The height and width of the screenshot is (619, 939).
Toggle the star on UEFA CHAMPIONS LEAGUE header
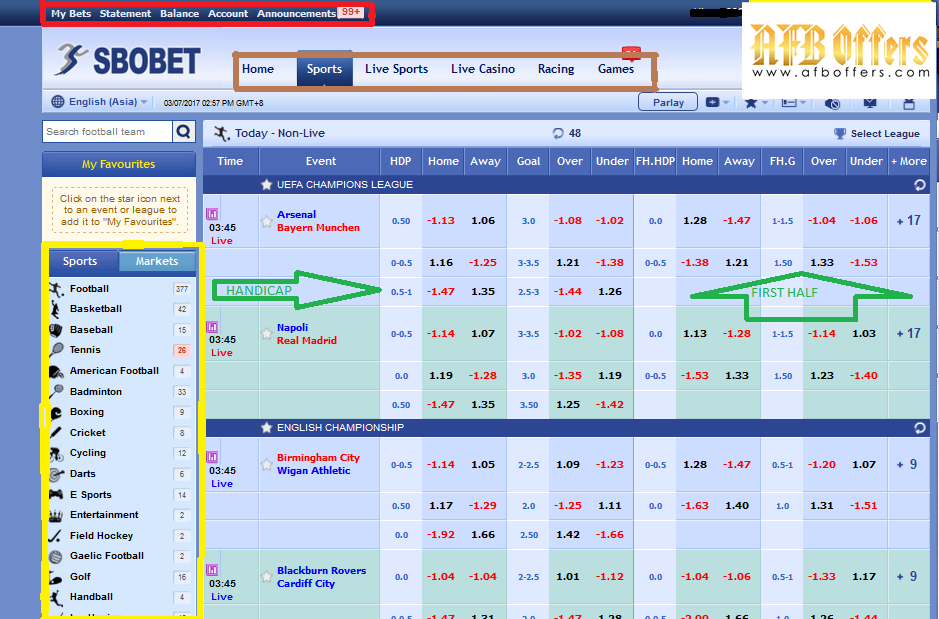click(265, 183)
